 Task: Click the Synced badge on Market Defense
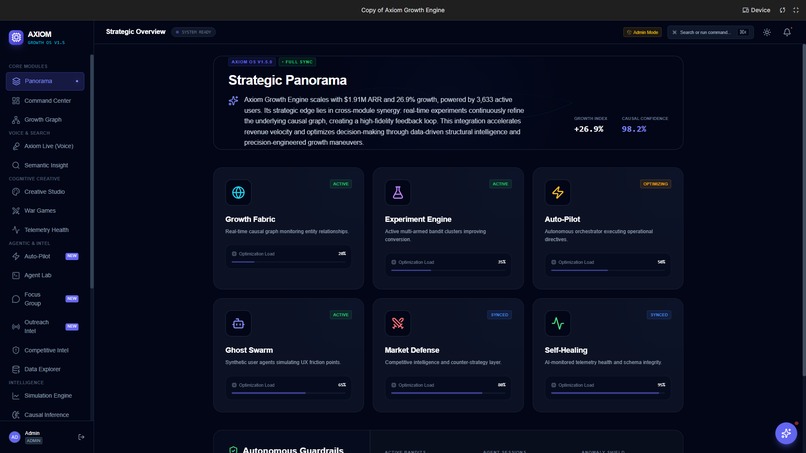[499, 315]
